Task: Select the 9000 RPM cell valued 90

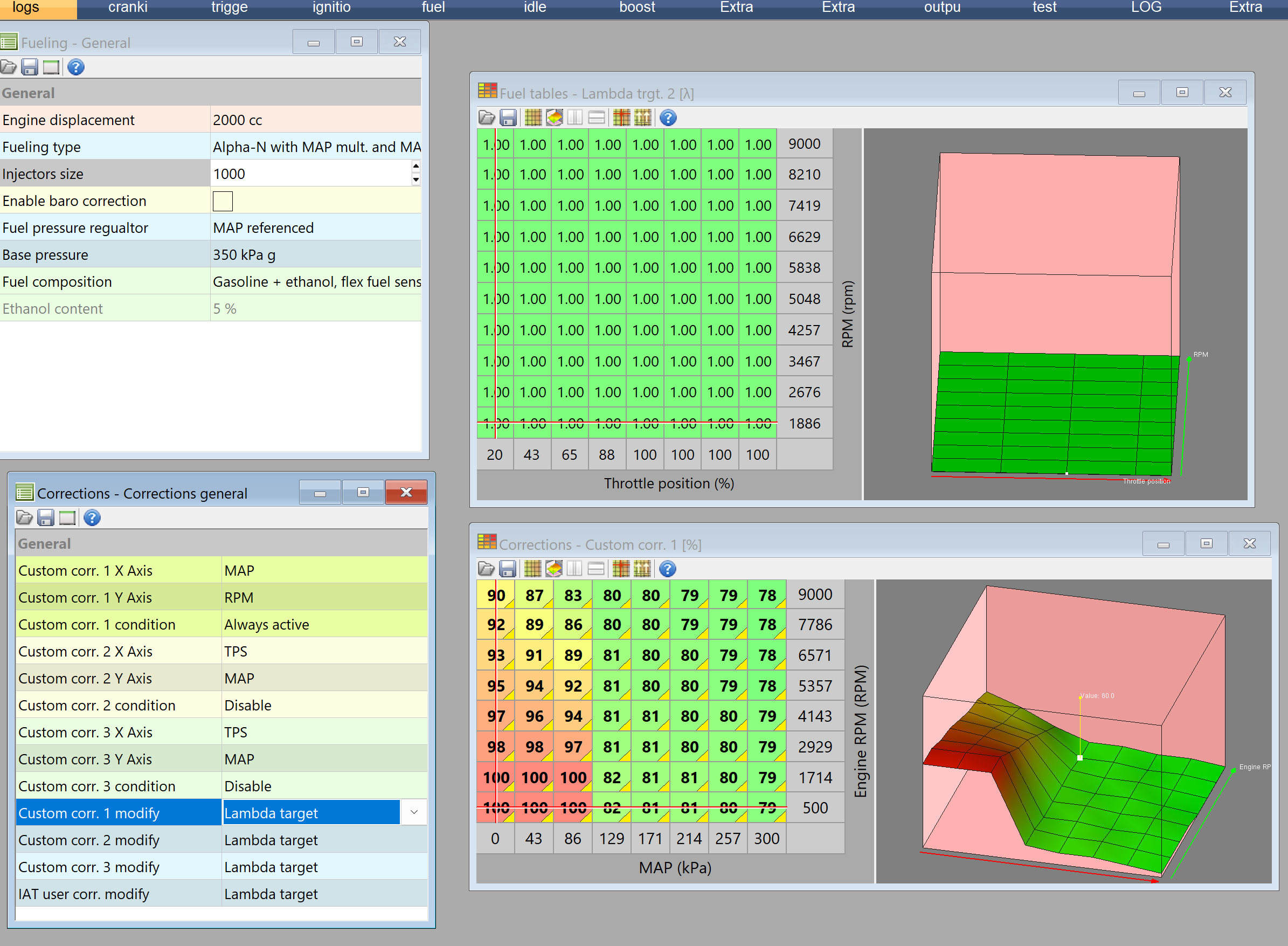Action: coord(496,596)
